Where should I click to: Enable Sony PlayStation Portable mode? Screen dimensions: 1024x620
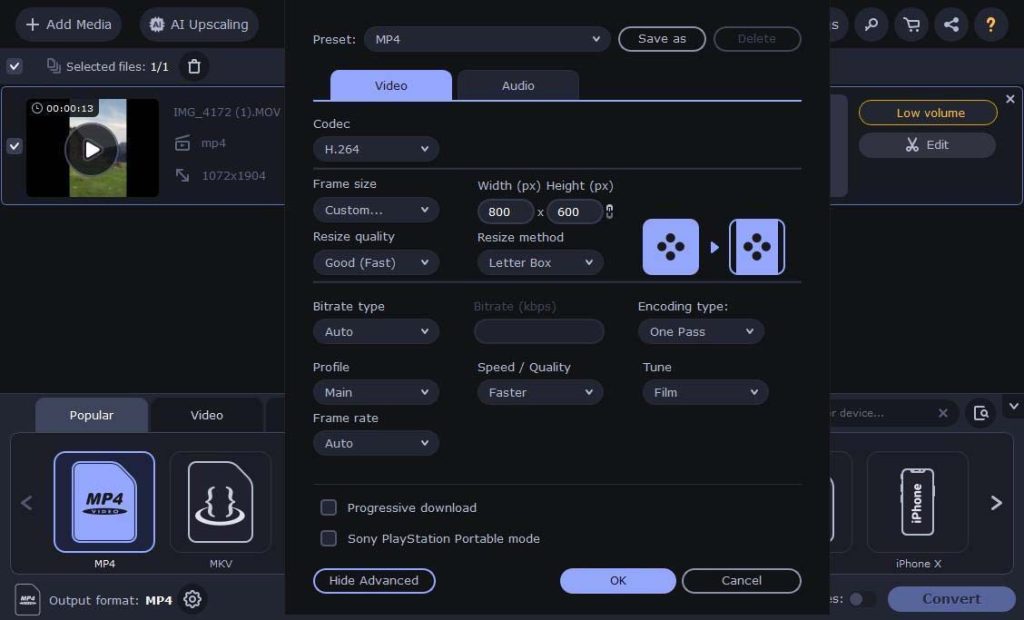coord(328,538)
